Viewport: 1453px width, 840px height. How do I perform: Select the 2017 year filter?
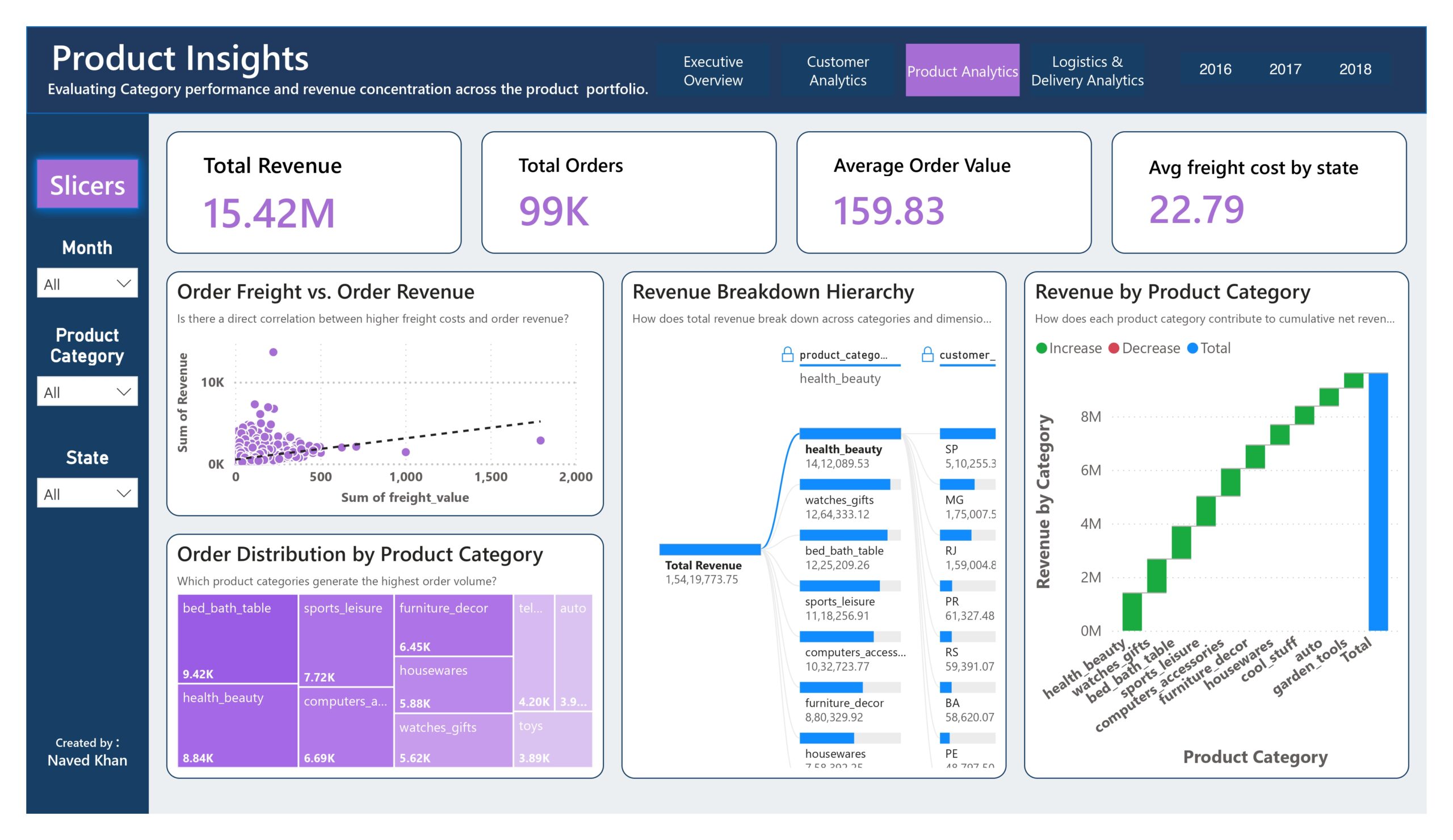tap(1285, 69)
